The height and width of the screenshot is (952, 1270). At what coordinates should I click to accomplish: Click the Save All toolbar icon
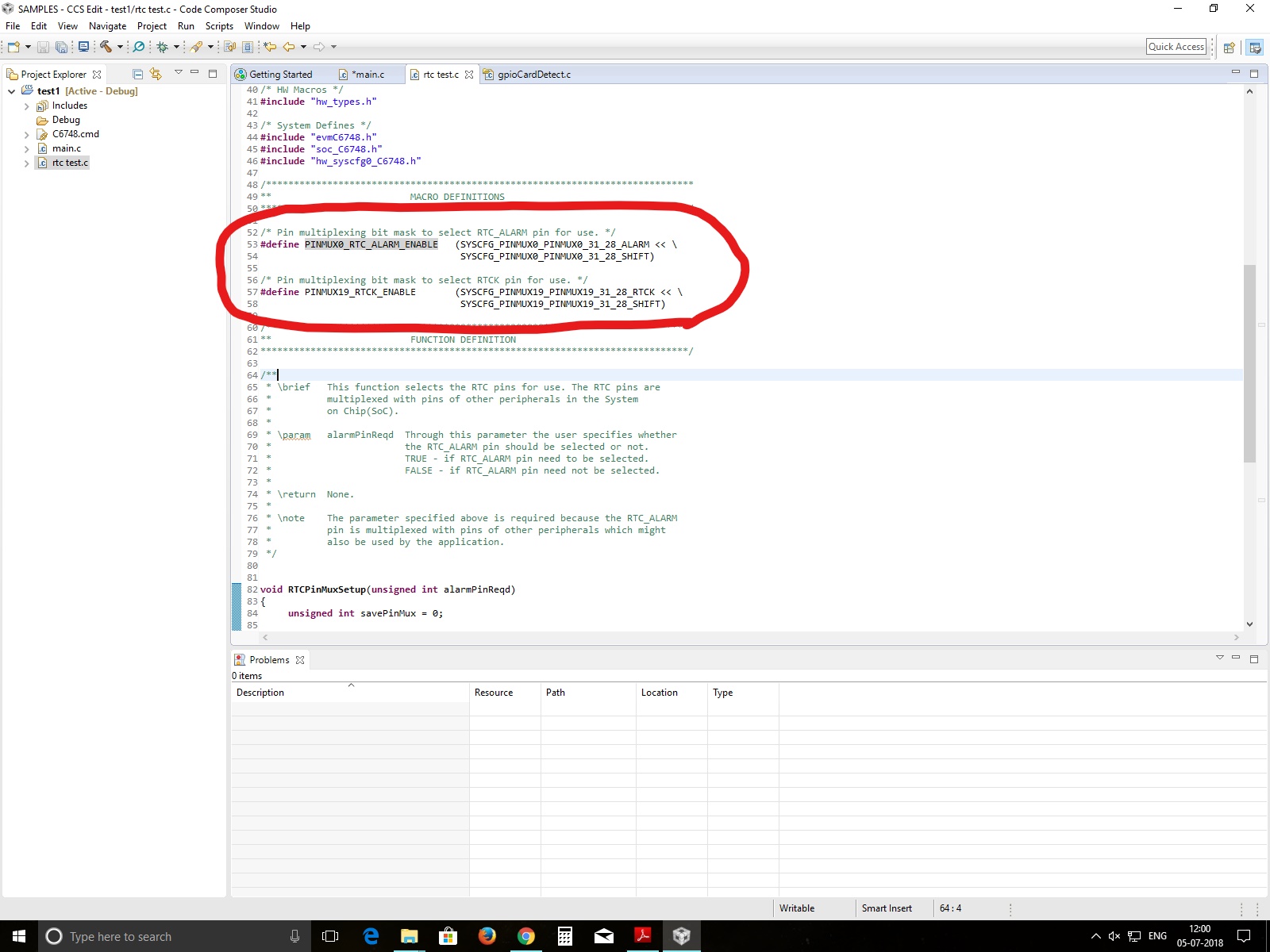click(61, 47)
